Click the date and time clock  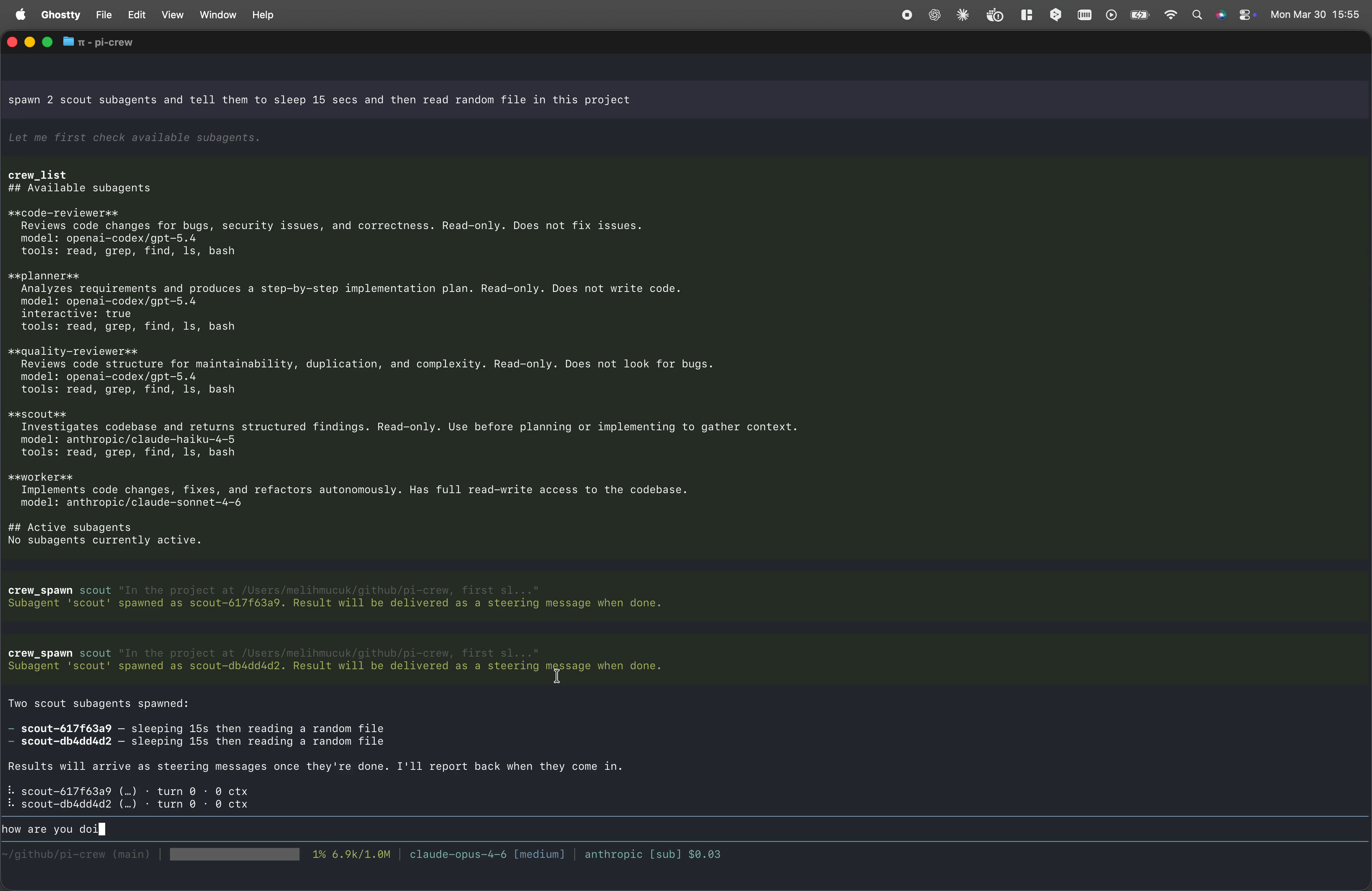click(x=1314, y=15)
